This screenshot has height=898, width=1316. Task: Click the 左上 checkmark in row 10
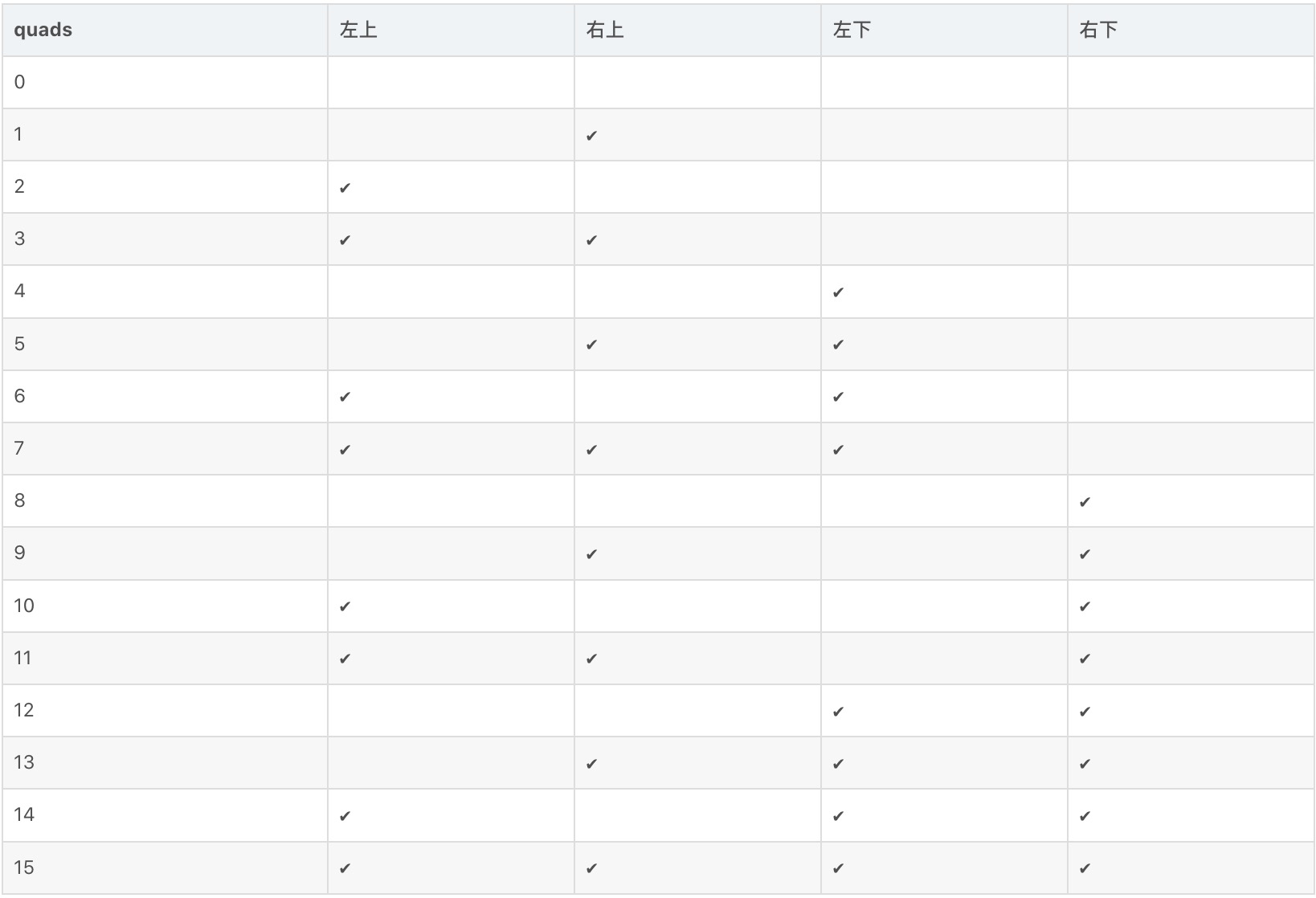345,606
